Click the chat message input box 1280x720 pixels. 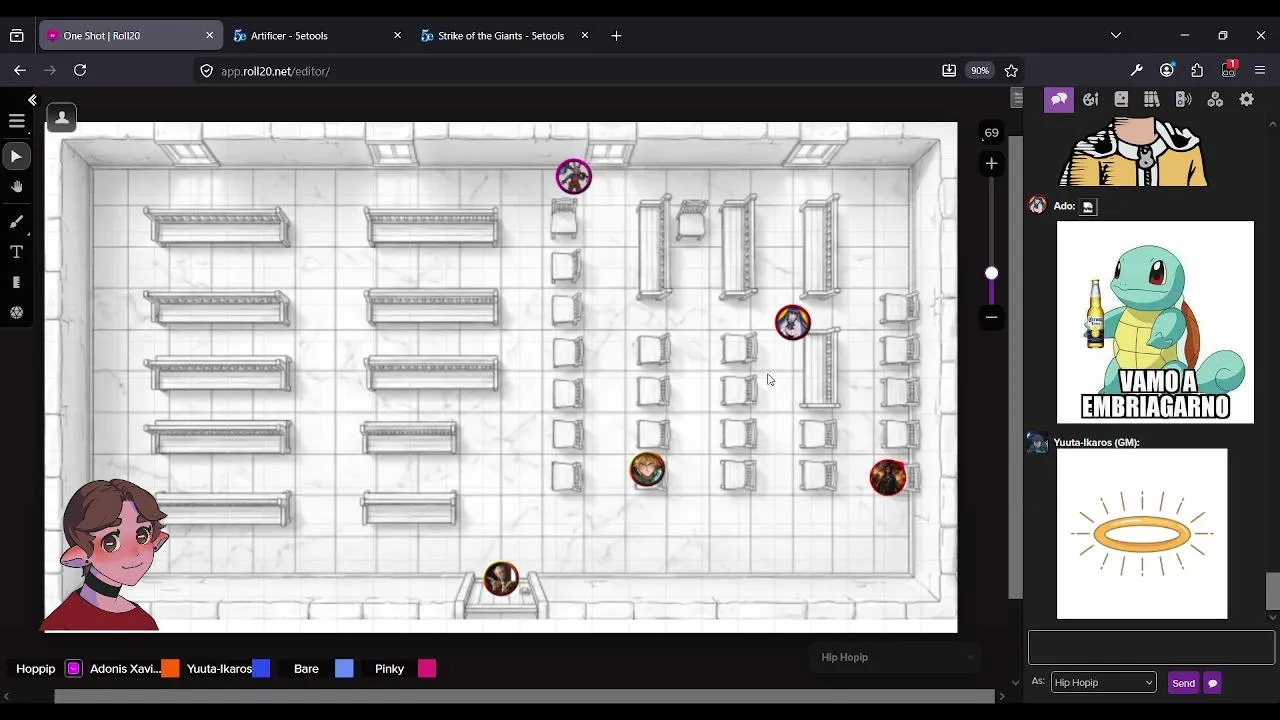pyautogui.click(x=1151, y=647)
